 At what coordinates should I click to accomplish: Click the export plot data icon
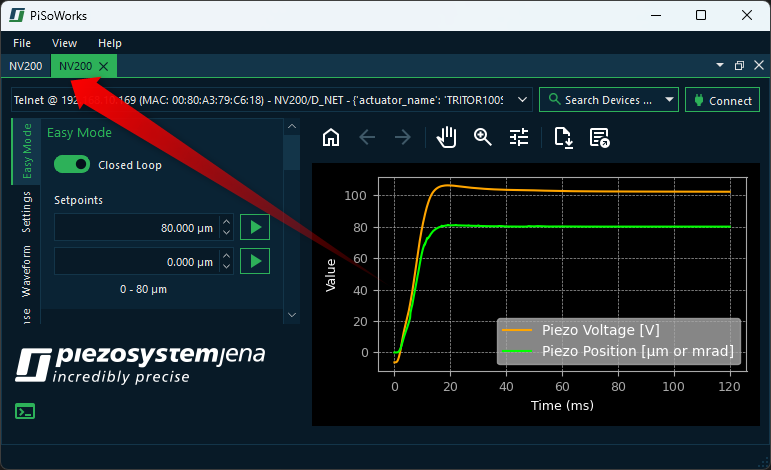tap(599, 138)
